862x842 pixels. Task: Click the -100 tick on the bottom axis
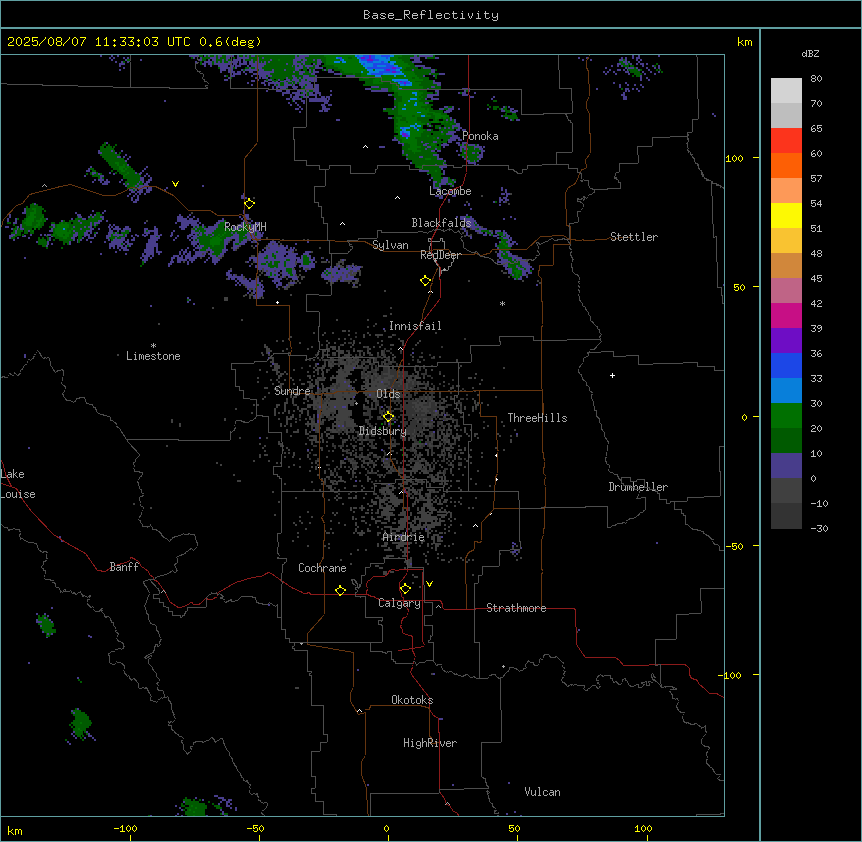(125, 828)
